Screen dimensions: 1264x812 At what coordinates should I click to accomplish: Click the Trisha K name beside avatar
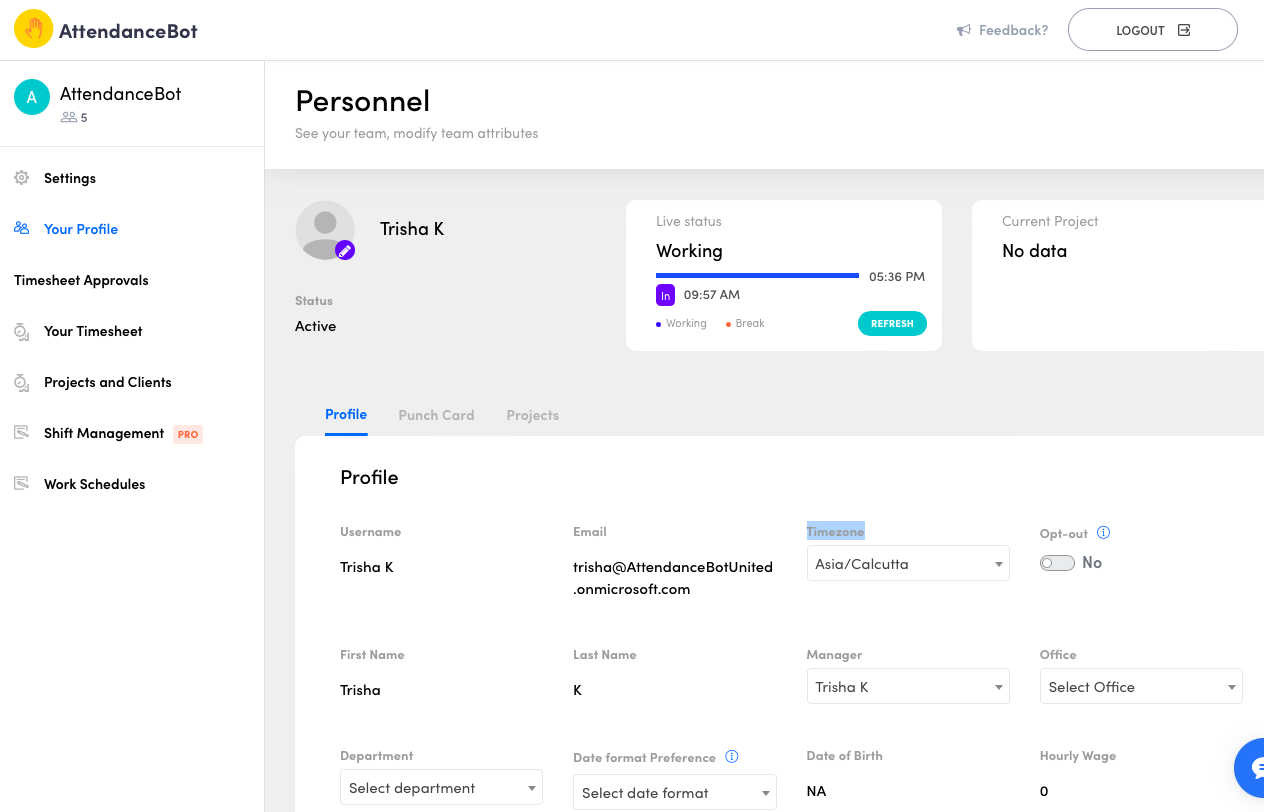point(412,229)
